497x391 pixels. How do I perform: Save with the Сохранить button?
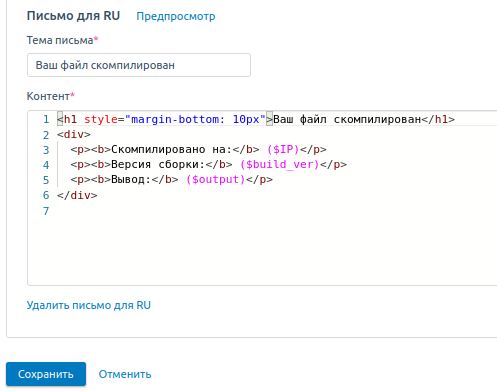[x=46, y=374]
